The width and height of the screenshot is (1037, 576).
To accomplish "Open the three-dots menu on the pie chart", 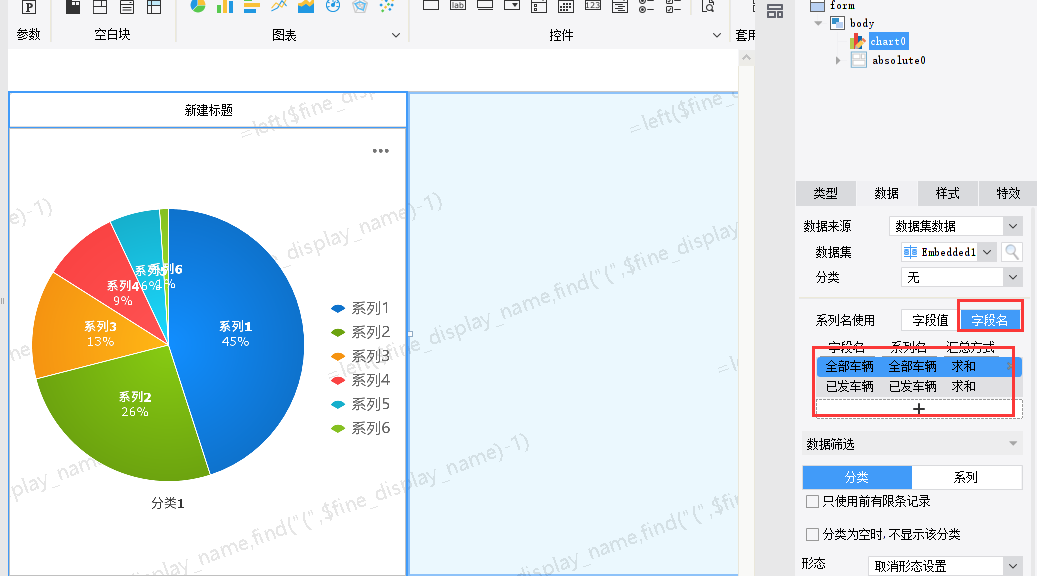I will 381,151.
